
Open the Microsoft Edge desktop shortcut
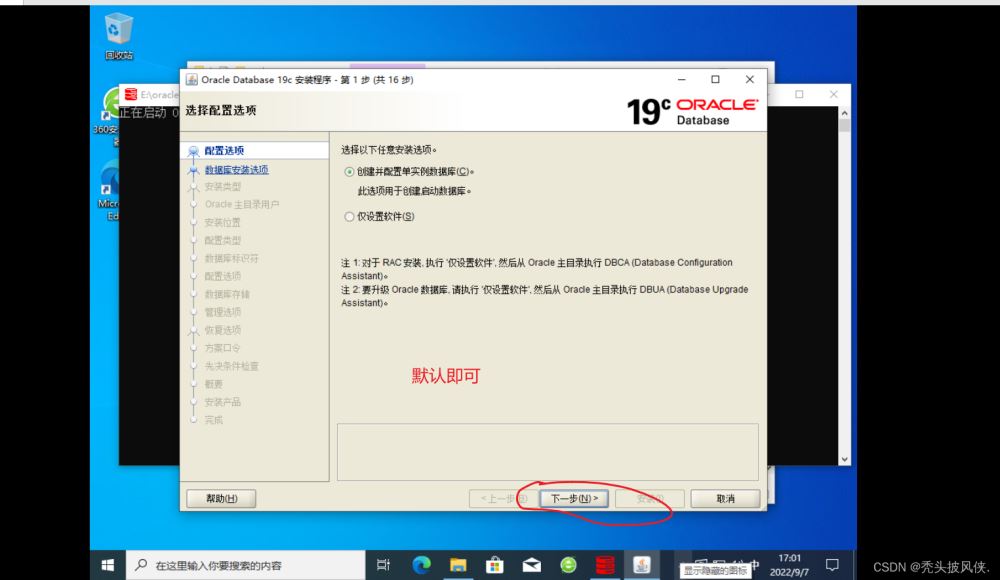tap(110, 190)
